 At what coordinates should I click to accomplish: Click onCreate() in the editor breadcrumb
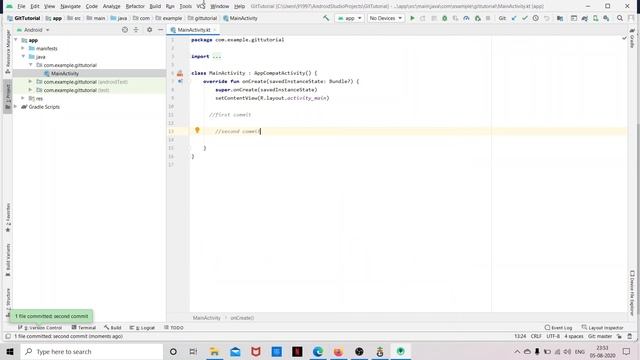242,318
